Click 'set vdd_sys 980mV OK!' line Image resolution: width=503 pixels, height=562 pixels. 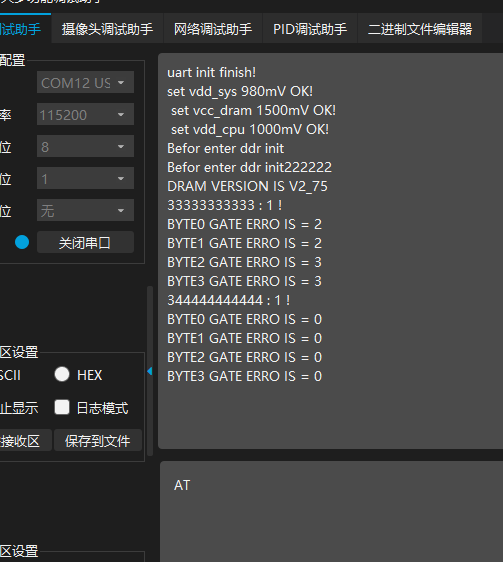(x=240, y=91)
